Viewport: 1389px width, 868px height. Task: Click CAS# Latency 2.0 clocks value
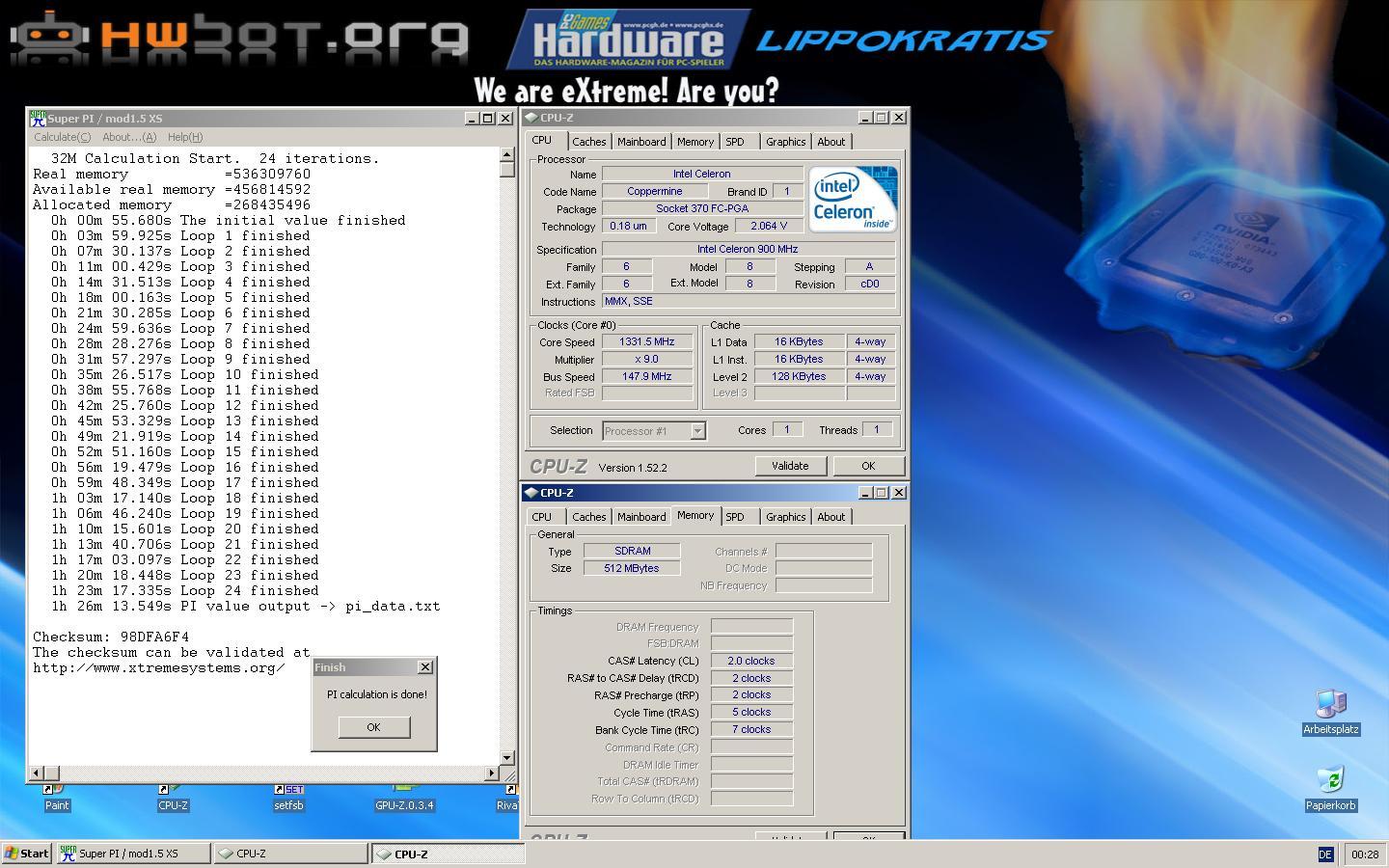751,661
